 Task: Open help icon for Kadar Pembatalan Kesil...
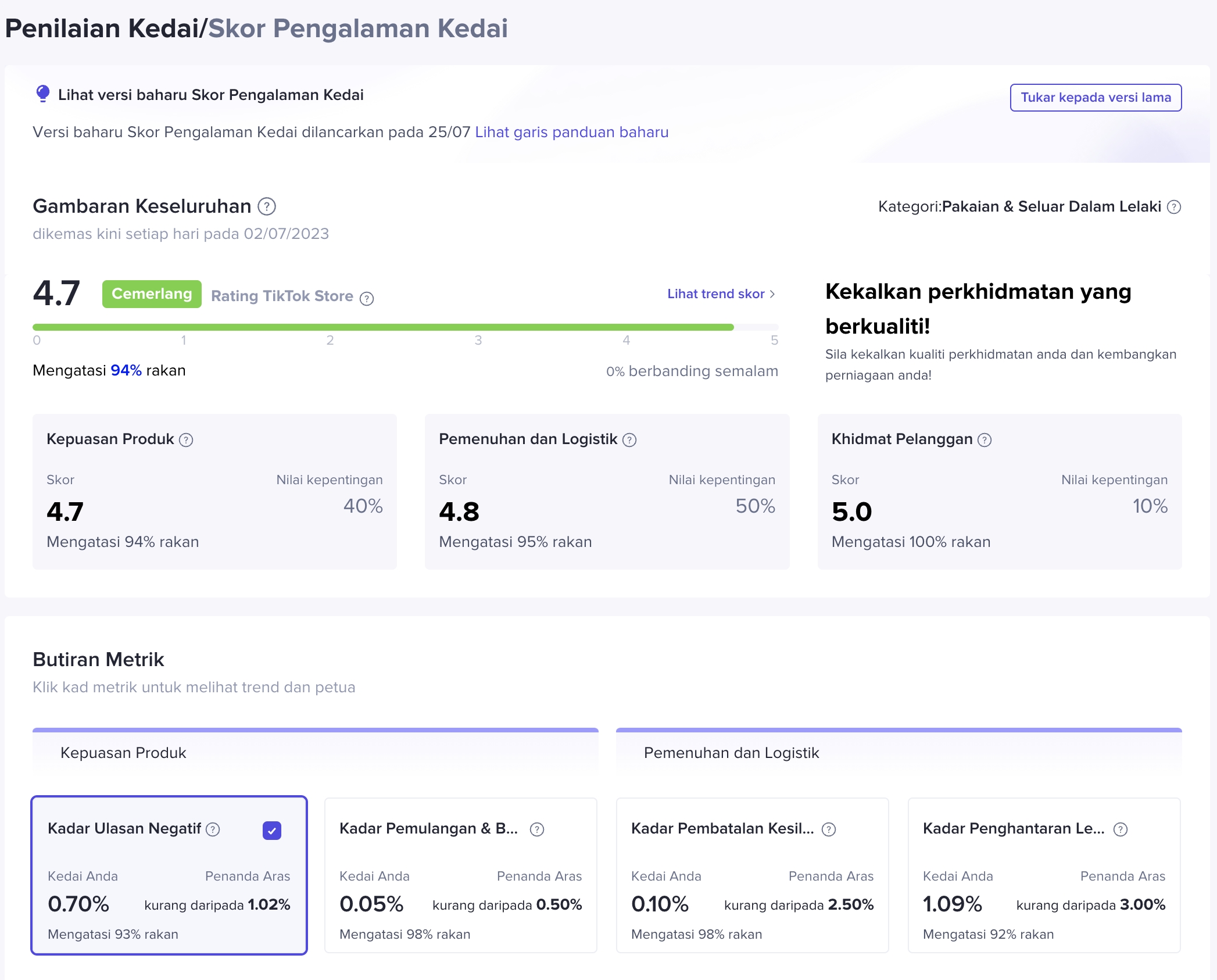pos(829,829)
